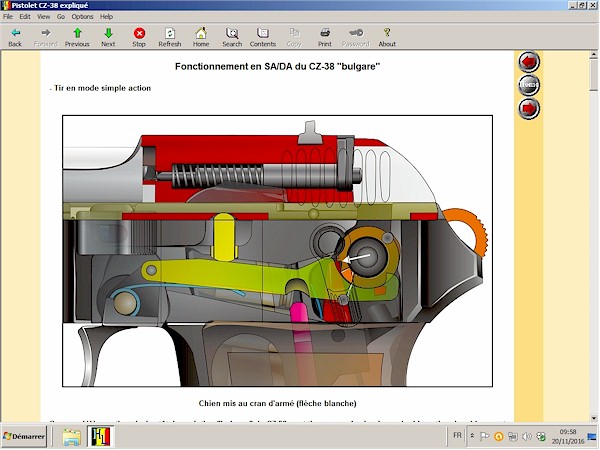The width and height of the screenshot is (600, 450).
Task: Click the round red right-arrow navigation button
Action: tap(529, 109)
